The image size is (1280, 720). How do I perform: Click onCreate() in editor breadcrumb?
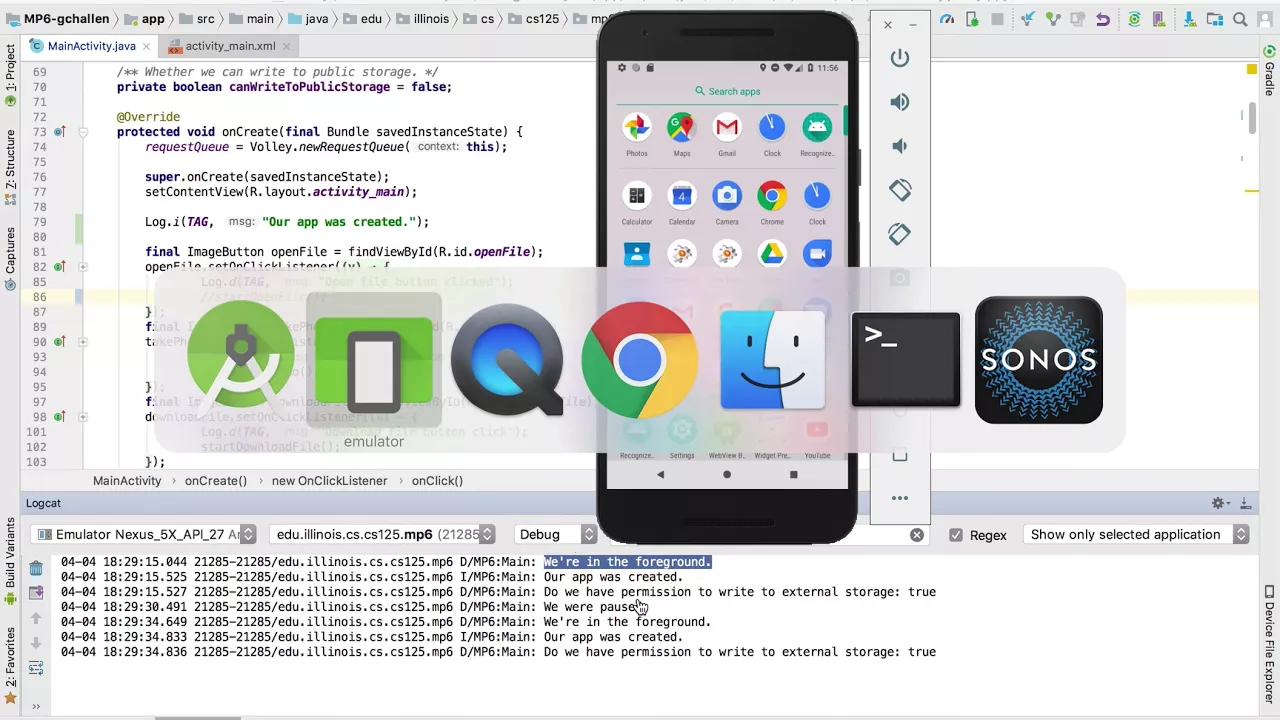pos(215,480)
